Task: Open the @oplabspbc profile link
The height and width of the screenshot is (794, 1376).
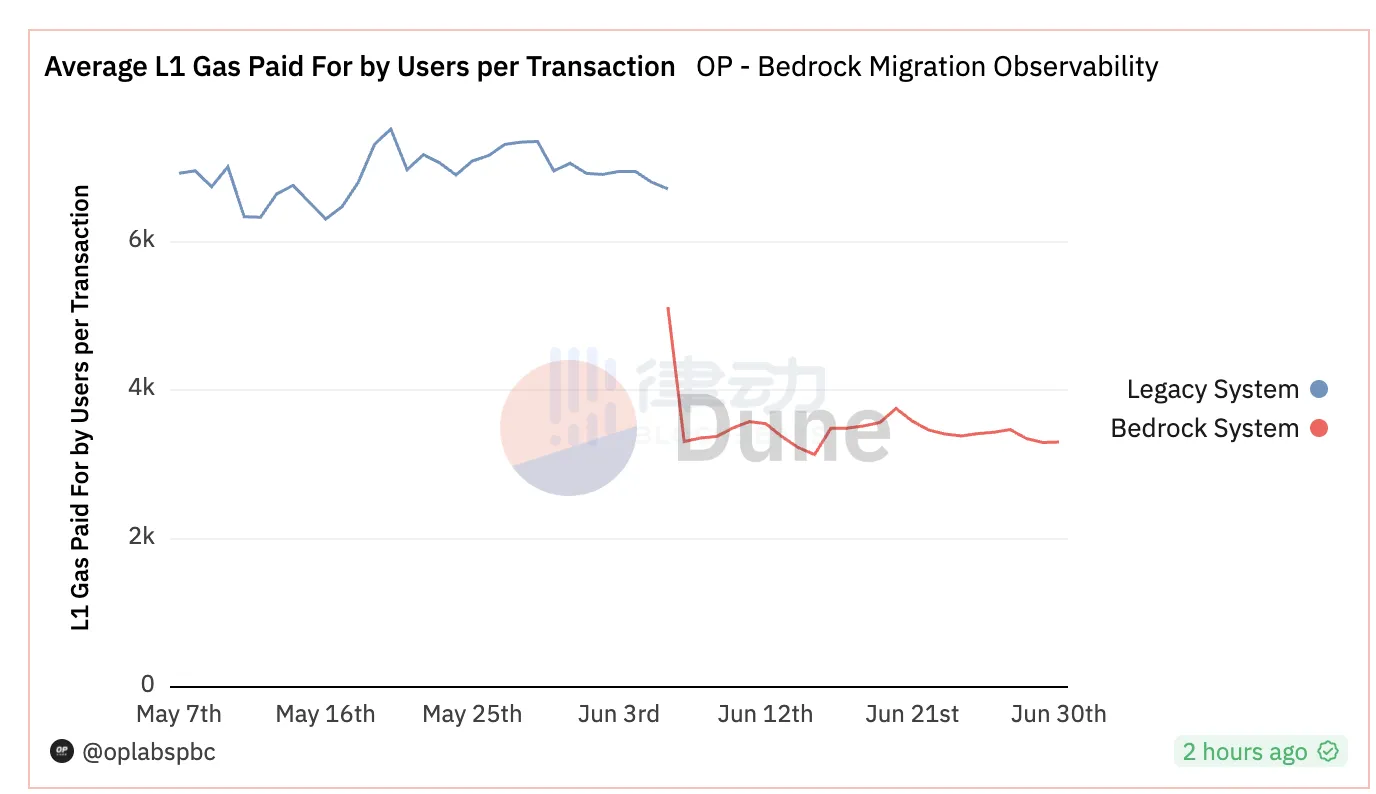Action: click(149, 752)
